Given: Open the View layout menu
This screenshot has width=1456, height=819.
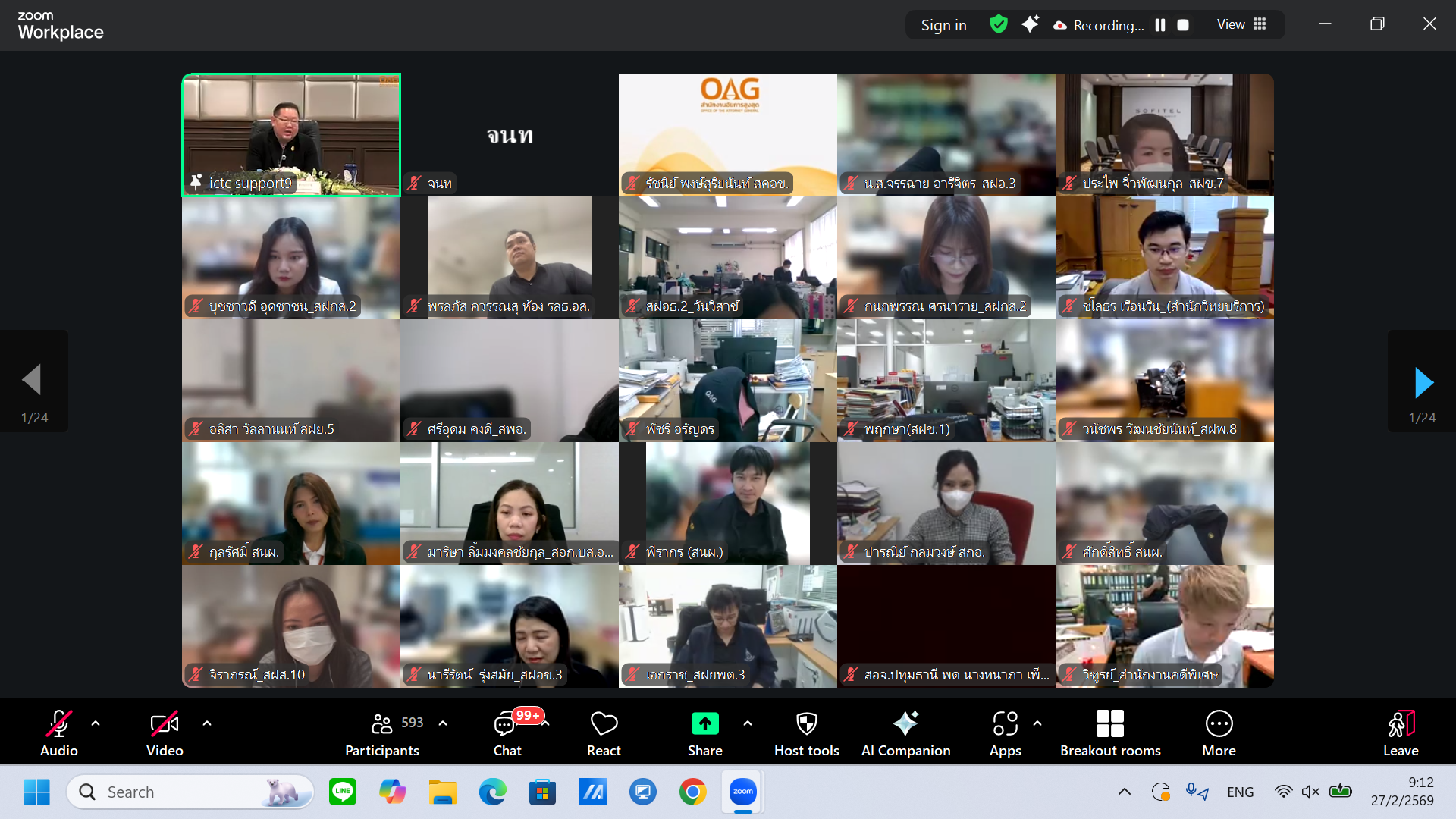Looking at the screenshot, I should coord(1241,24).
